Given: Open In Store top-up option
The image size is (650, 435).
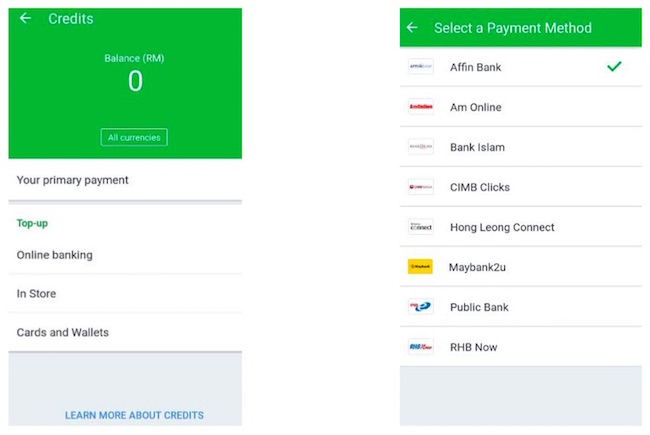Looking at the screenshot, I should [125, 294].
